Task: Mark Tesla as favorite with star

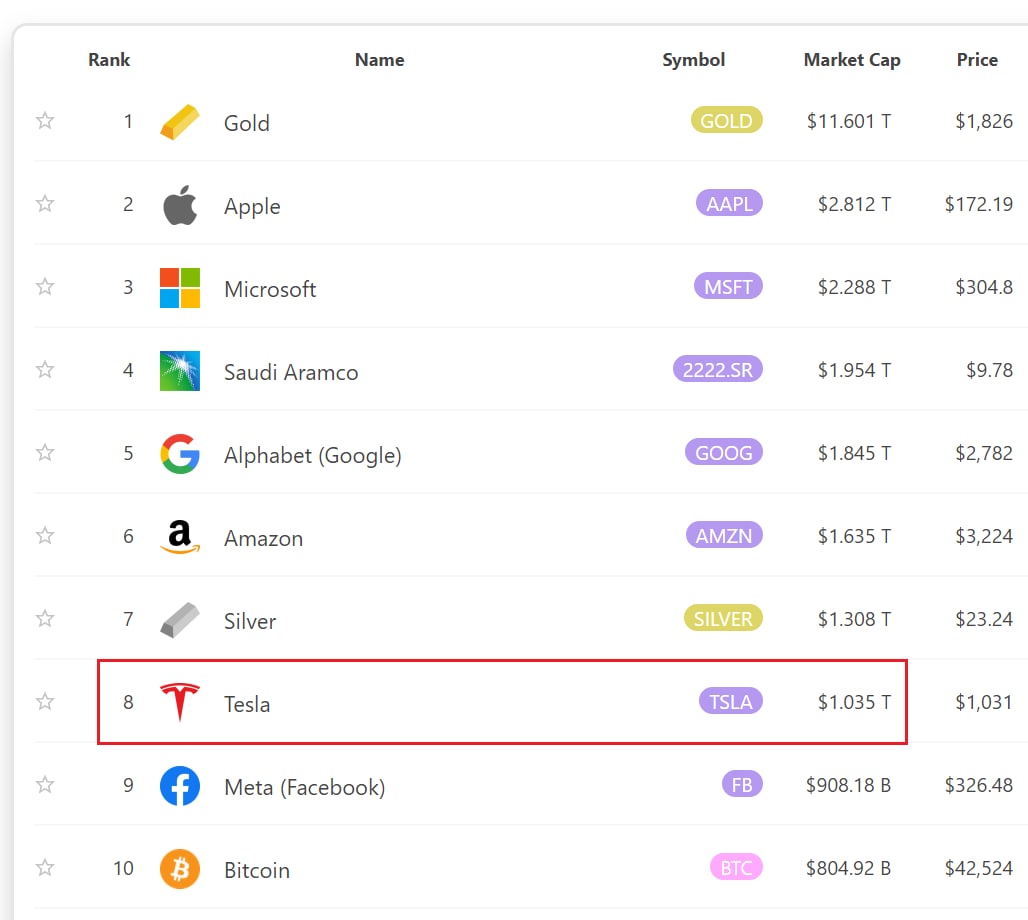Action: coord(45,702)
